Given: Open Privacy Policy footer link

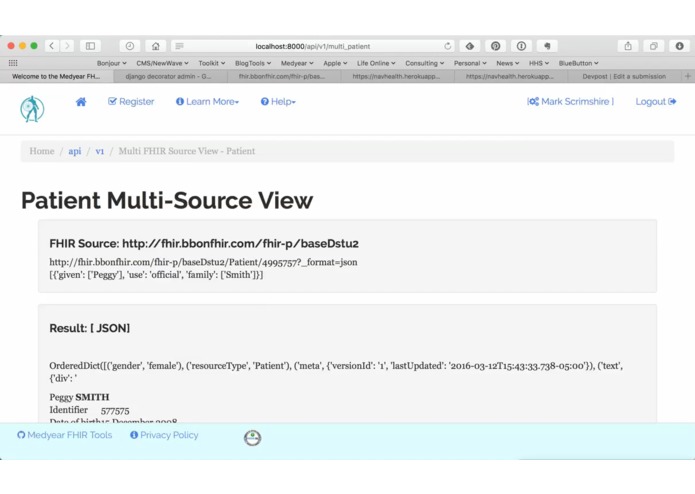Looking at the screenshot, I should [164, 435].
